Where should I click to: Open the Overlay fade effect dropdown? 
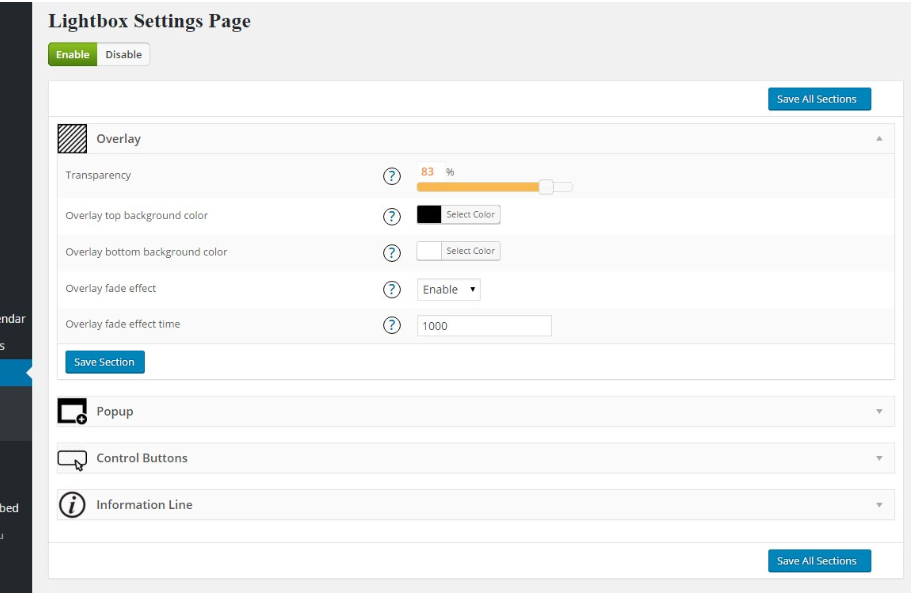click(449, 289)
